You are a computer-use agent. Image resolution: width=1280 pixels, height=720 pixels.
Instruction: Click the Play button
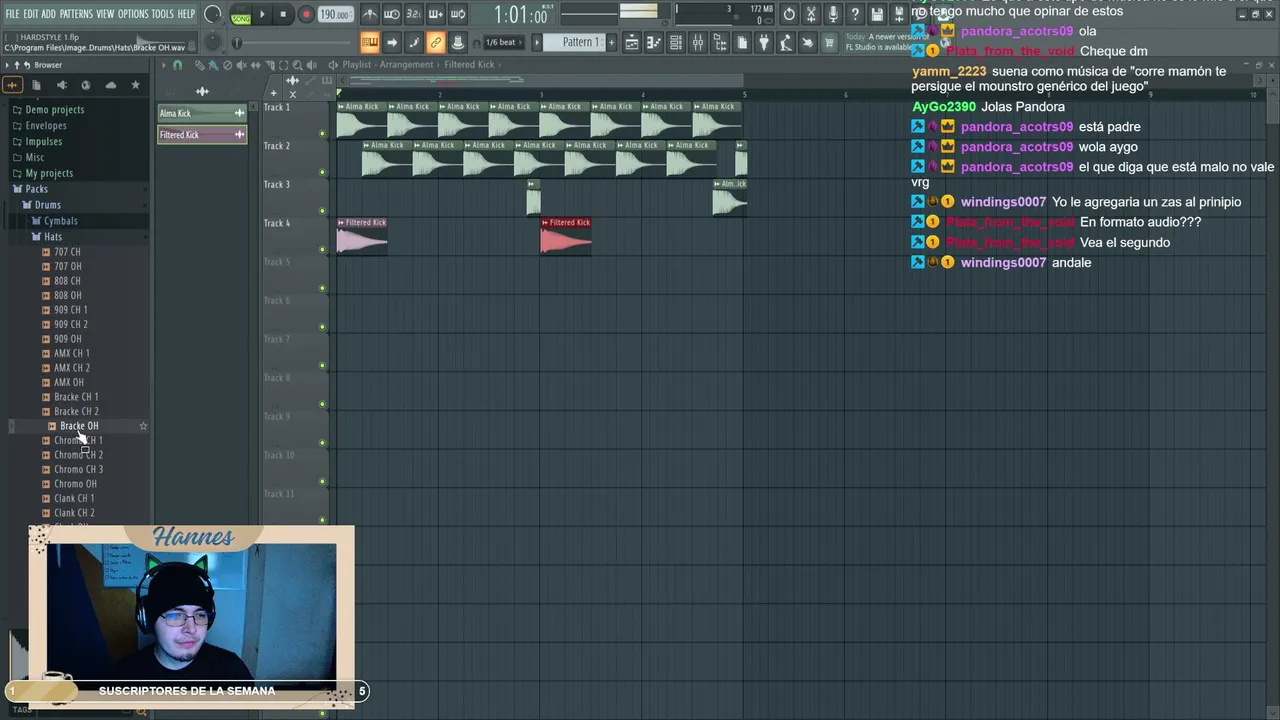(263, 15)
